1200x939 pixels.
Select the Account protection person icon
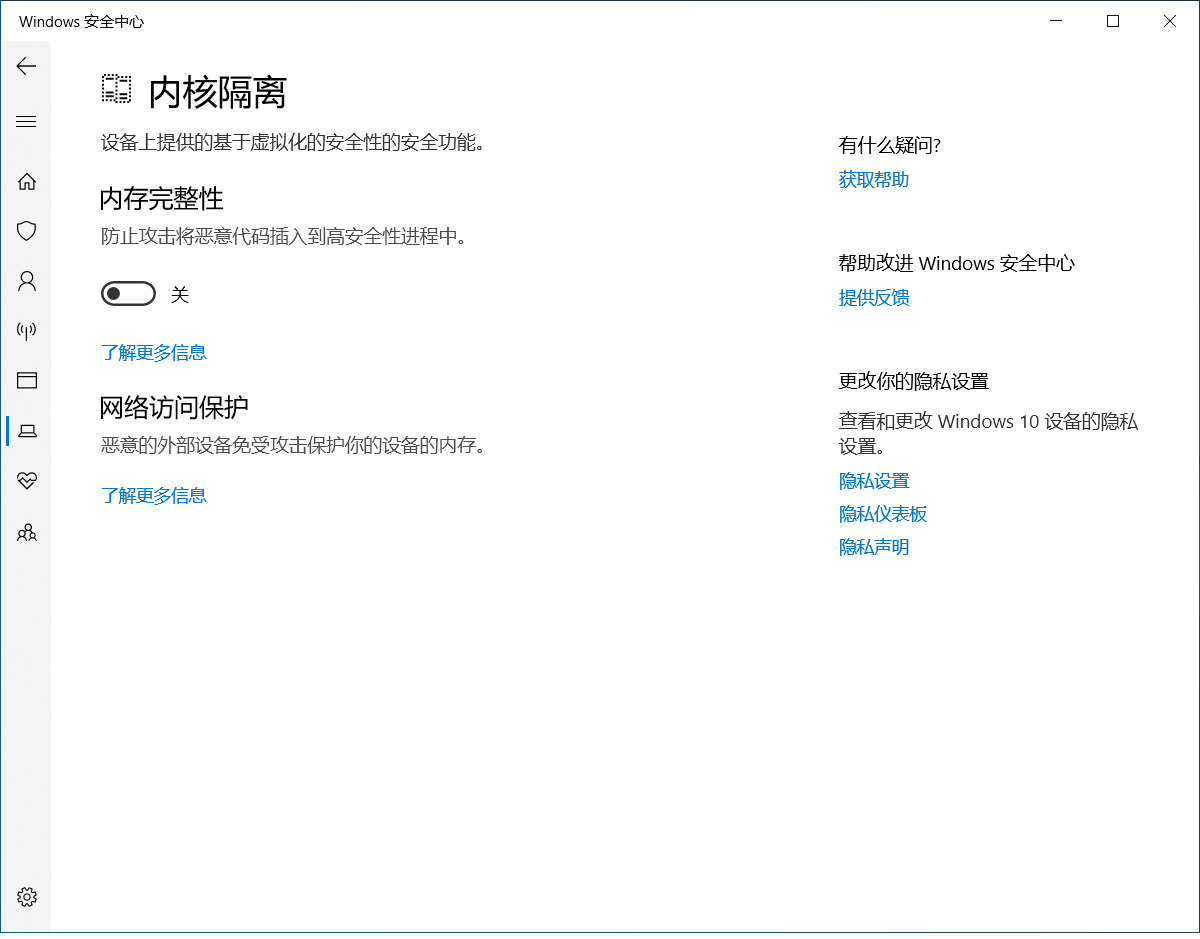[x=27, y=281]
